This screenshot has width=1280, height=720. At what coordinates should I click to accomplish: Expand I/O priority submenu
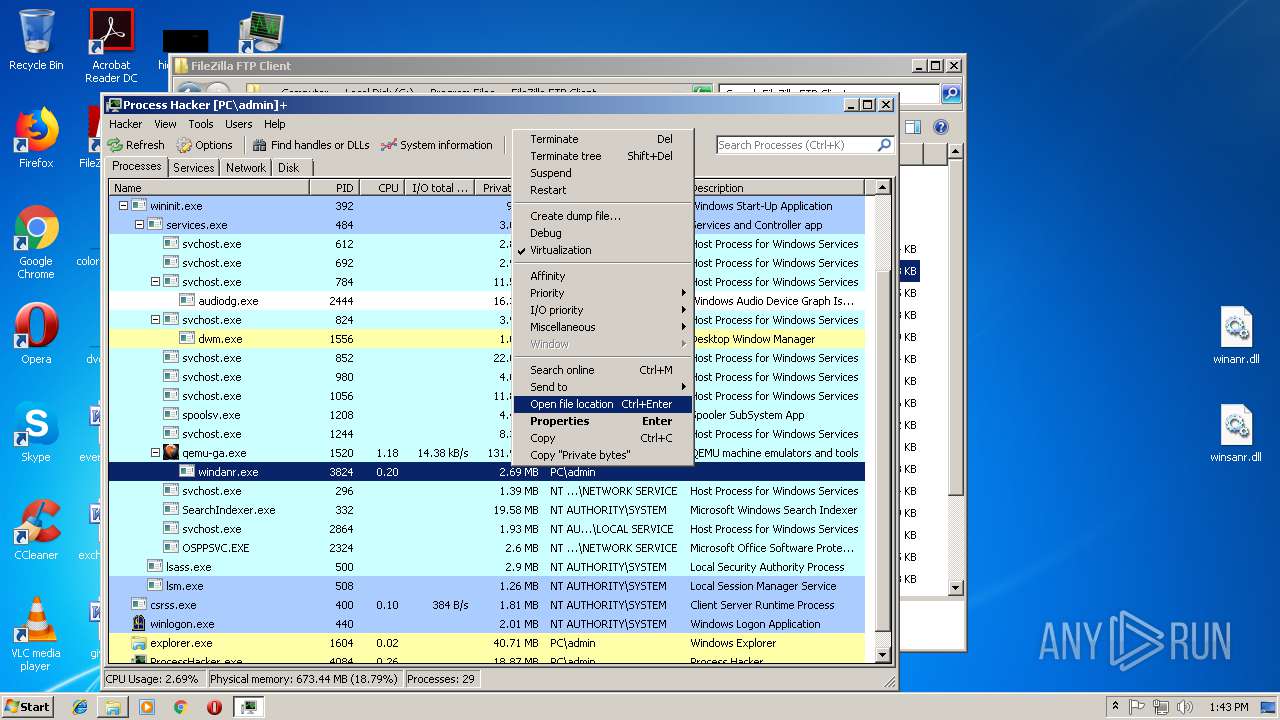pos(602,310)
